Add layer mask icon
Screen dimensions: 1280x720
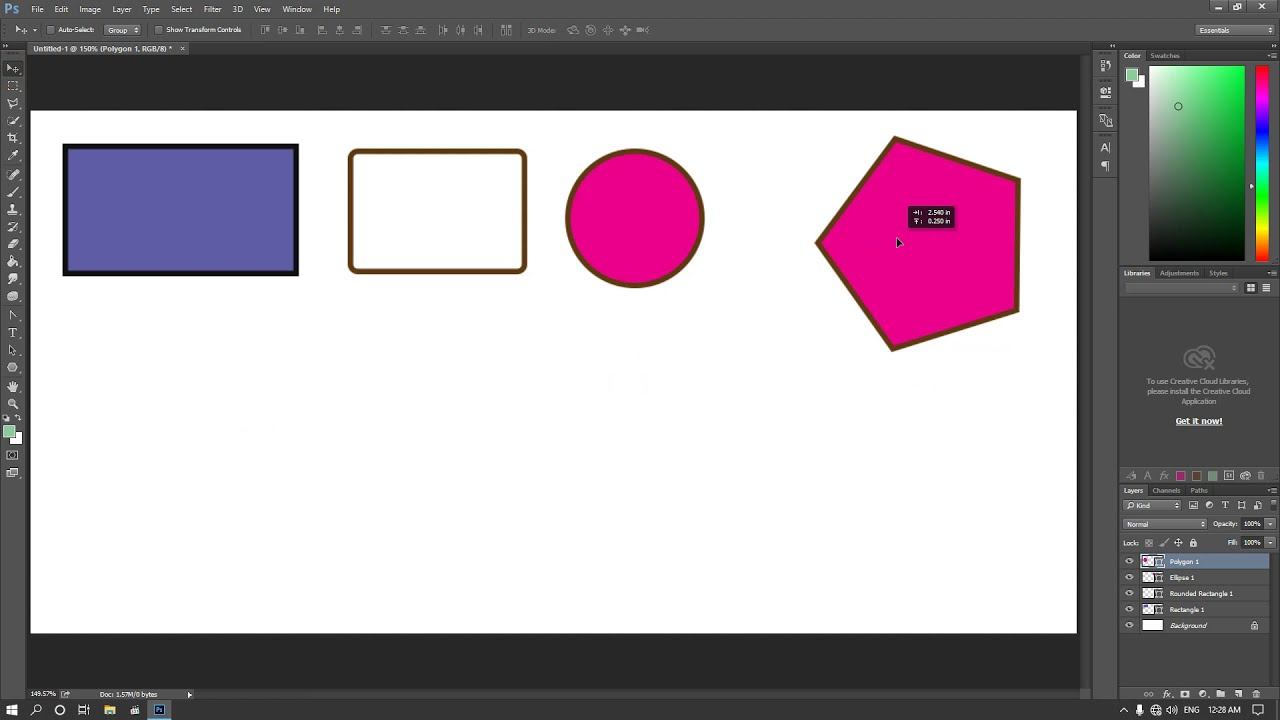tap(1185, 694)
